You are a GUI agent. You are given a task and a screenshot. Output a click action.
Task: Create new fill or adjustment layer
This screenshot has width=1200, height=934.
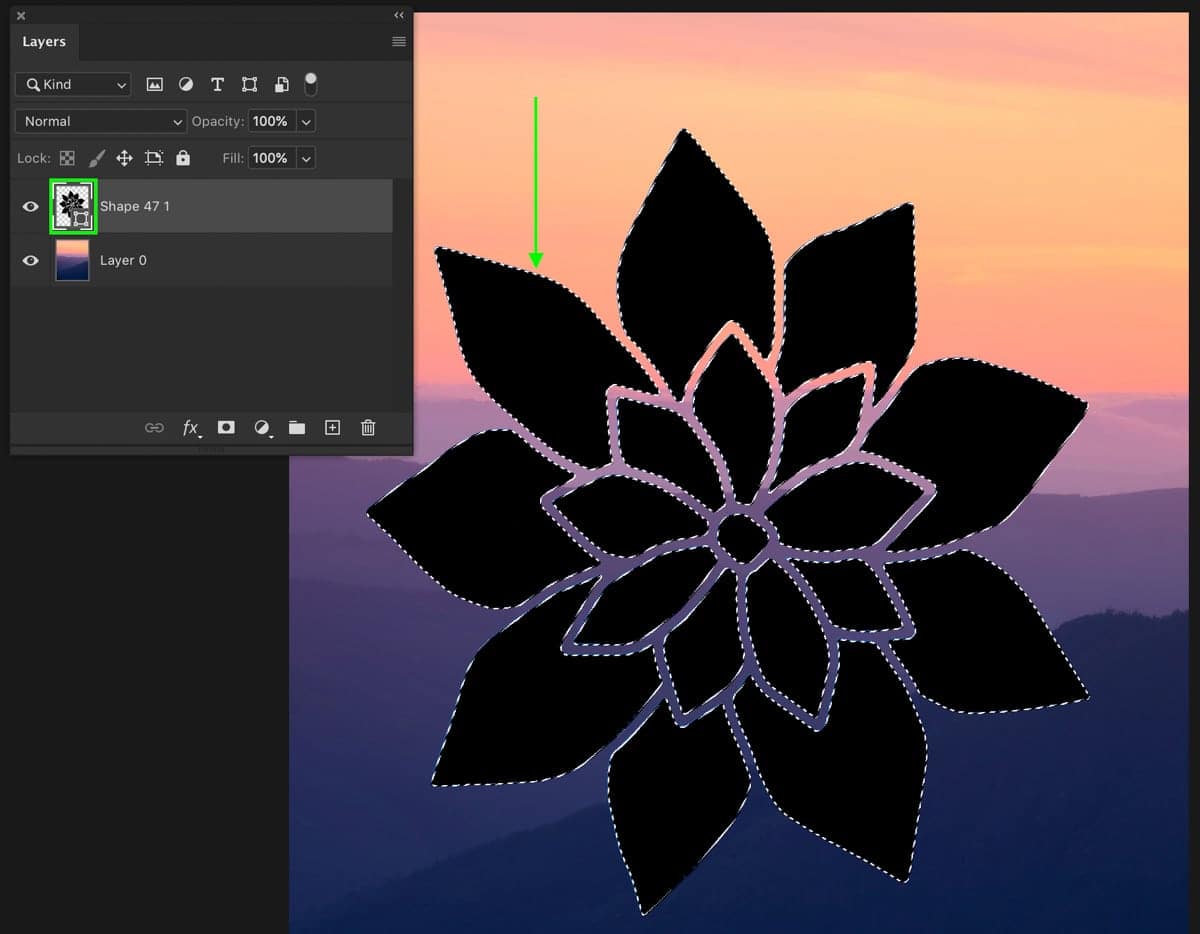pos(262,428)
